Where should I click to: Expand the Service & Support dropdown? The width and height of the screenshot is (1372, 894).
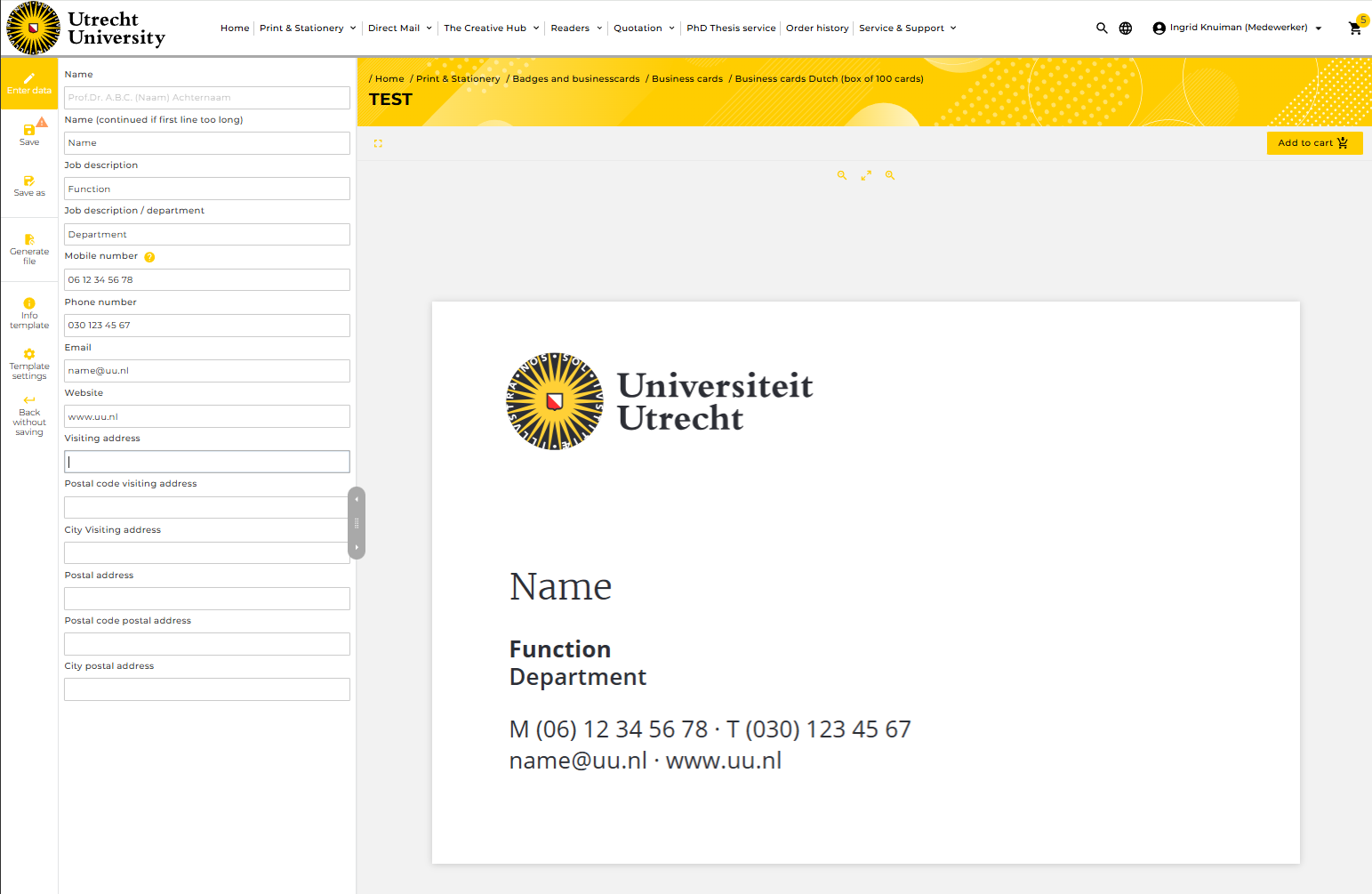coord(907,28)
